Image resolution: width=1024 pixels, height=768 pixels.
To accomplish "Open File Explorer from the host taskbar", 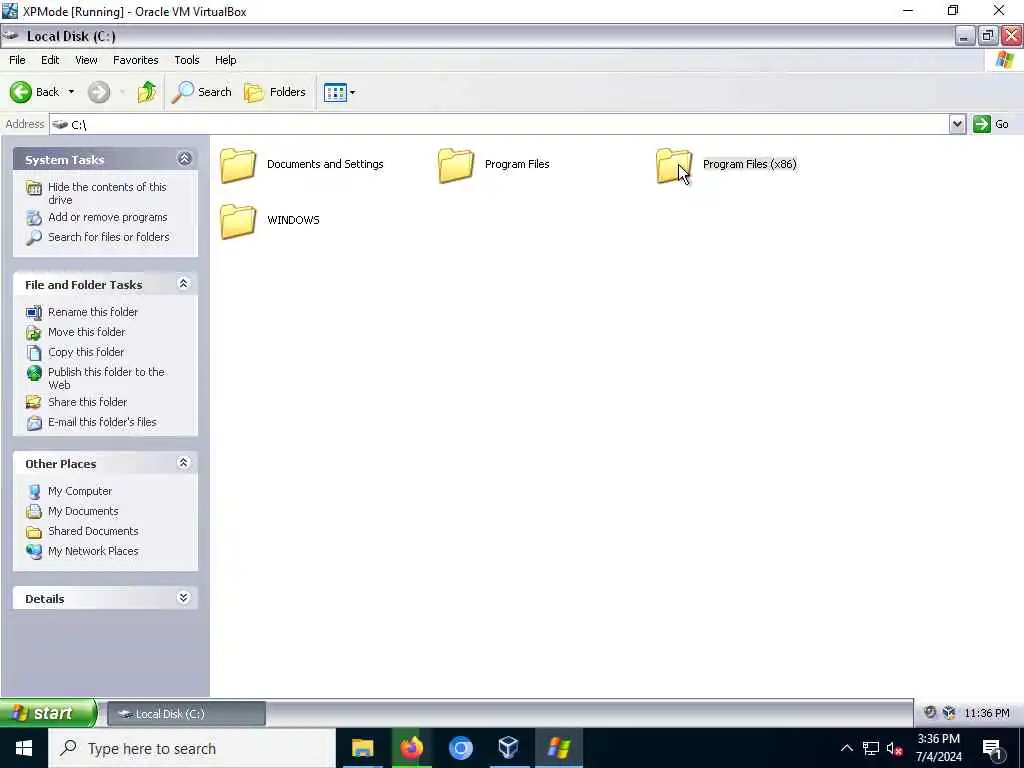I will (362, 748).
